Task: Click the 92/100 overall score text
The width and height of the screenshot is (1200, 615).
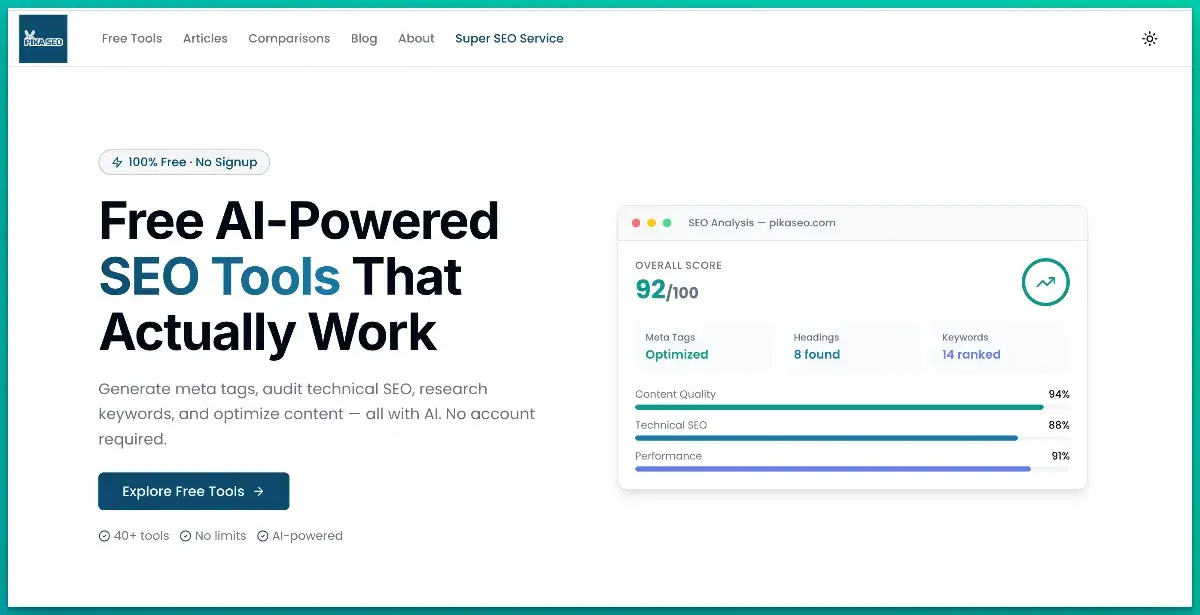Action: tap(667, 290)
